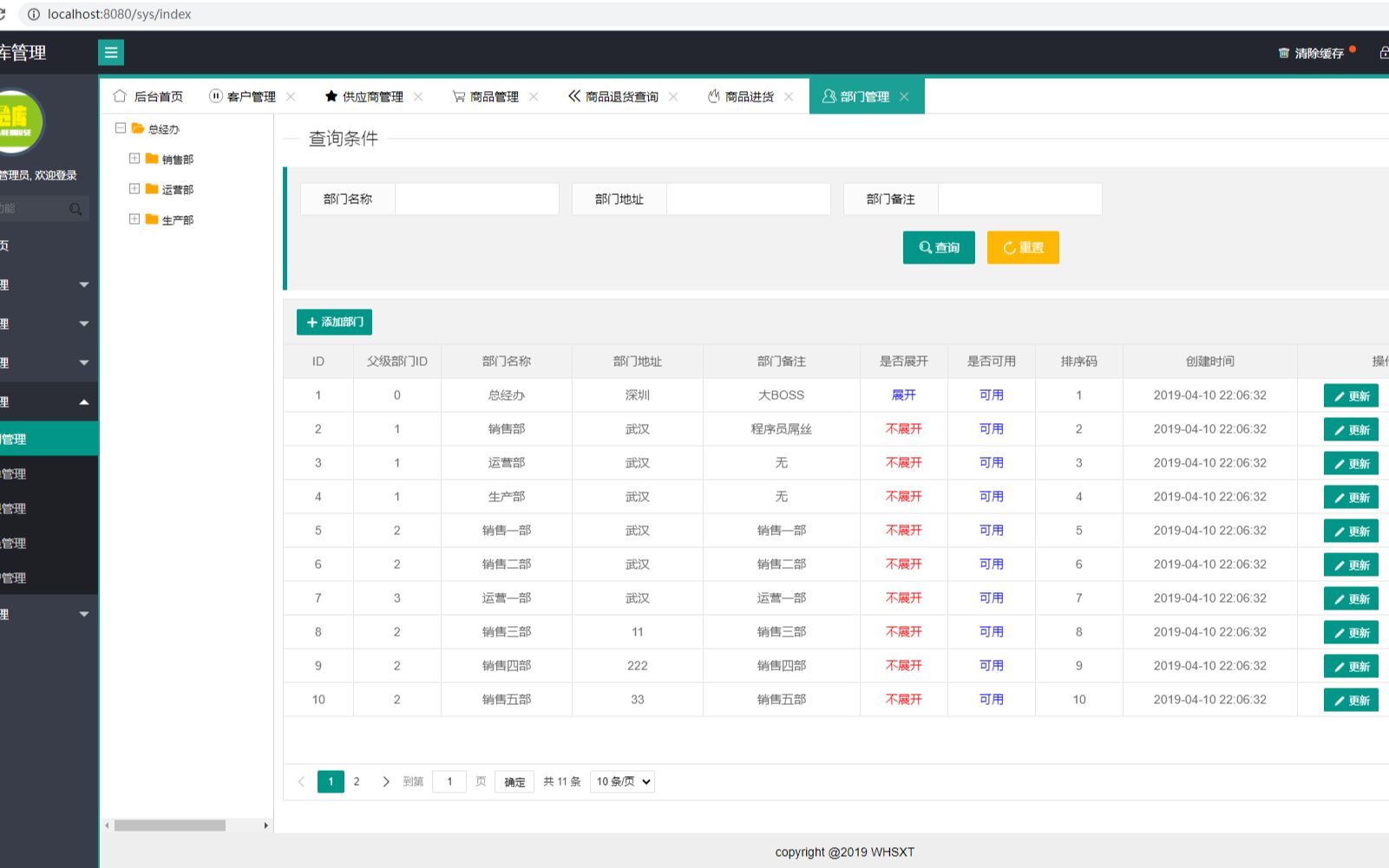Click the 运营部 folder icon
The image size is (1389, 868).
tap(152, 189)
